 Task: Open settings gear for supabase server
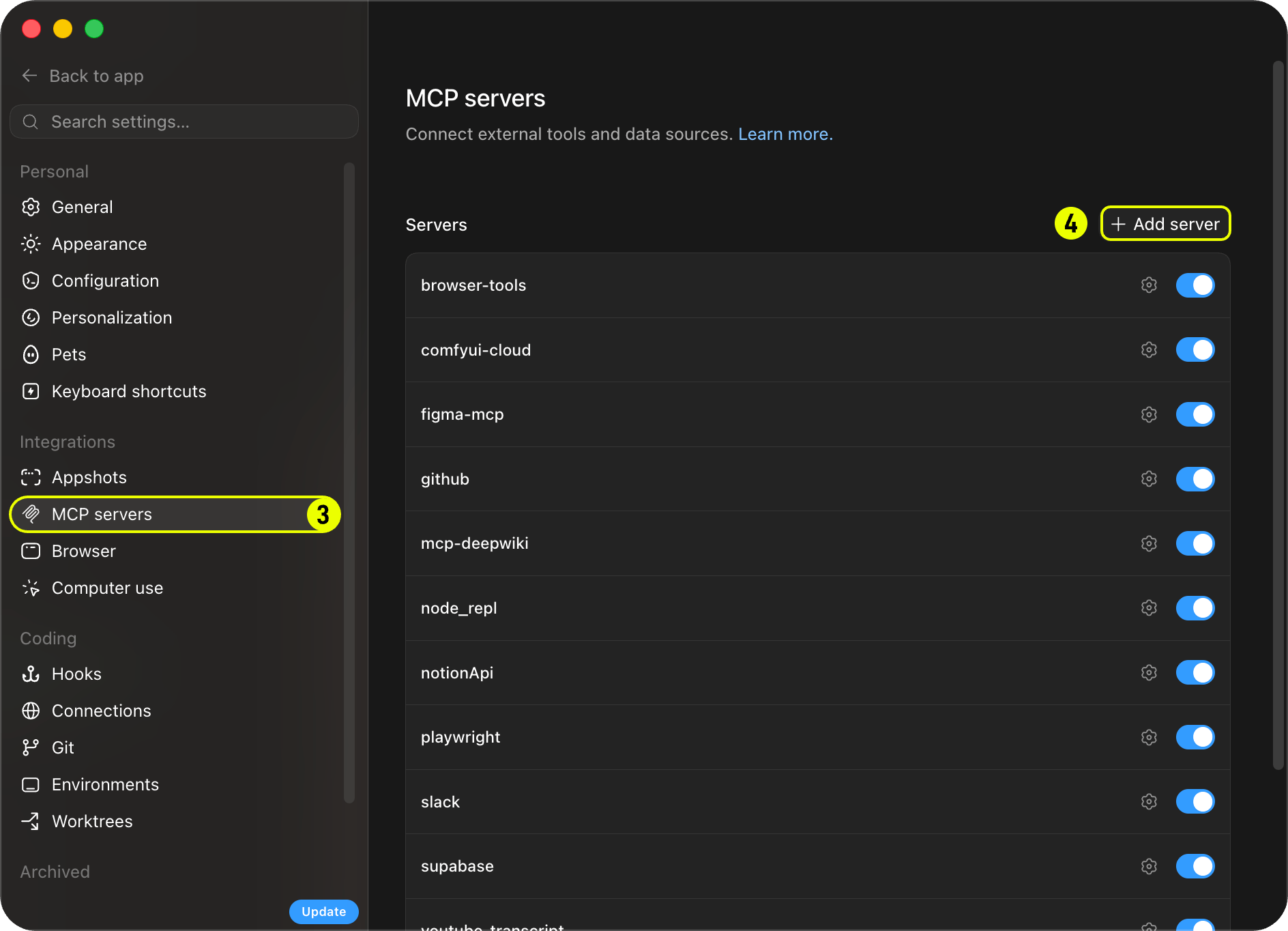click(1149, 866)
